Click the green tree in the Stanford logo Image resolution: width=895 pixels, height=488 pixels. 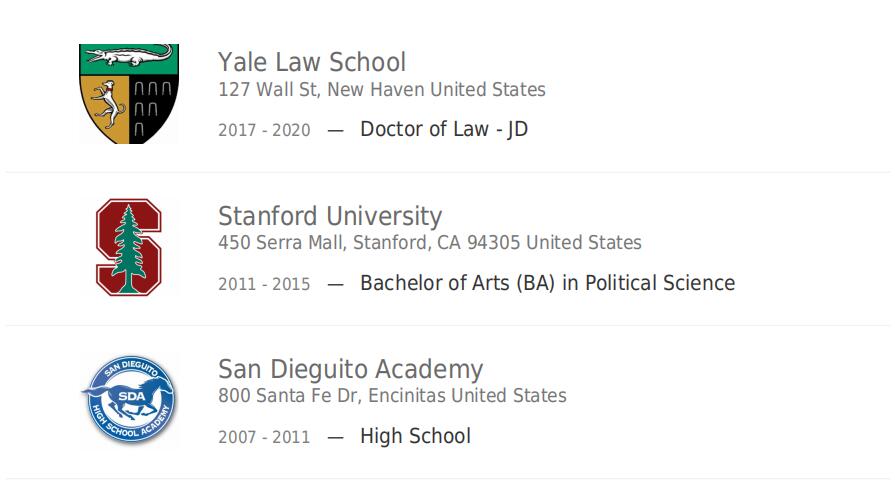click(x=129, y=249)
